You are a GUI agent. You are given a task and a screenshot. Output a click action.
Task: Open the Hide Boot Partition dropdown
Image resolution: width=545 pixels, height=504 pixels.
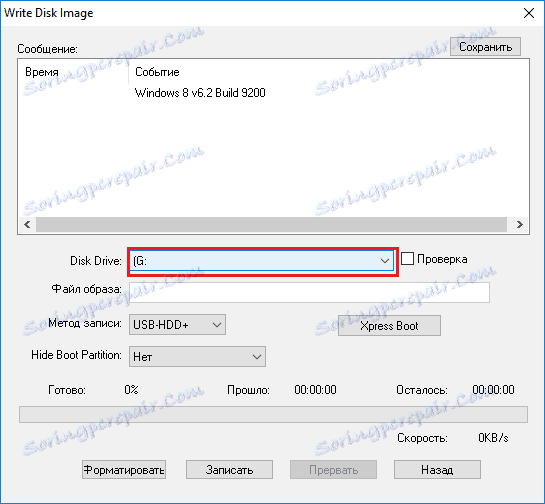click(197, 357)
